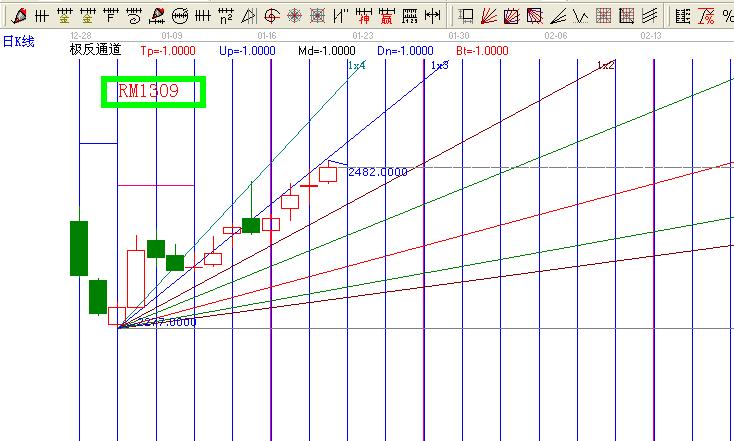Click the n² square calculation icon
The width and height of the screenshot is (734, 441).
pos(226,15)
